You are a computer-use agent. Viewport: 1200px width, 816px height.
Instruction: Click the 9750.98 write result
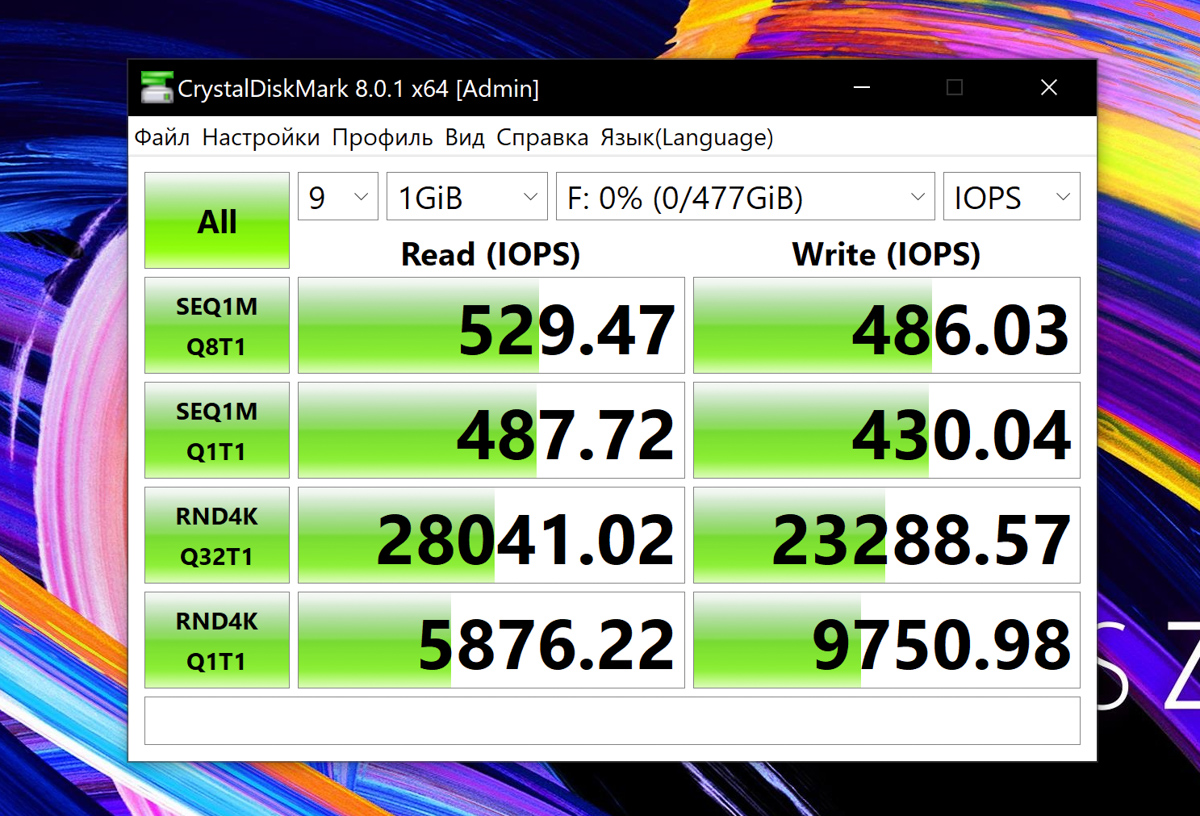886,641
